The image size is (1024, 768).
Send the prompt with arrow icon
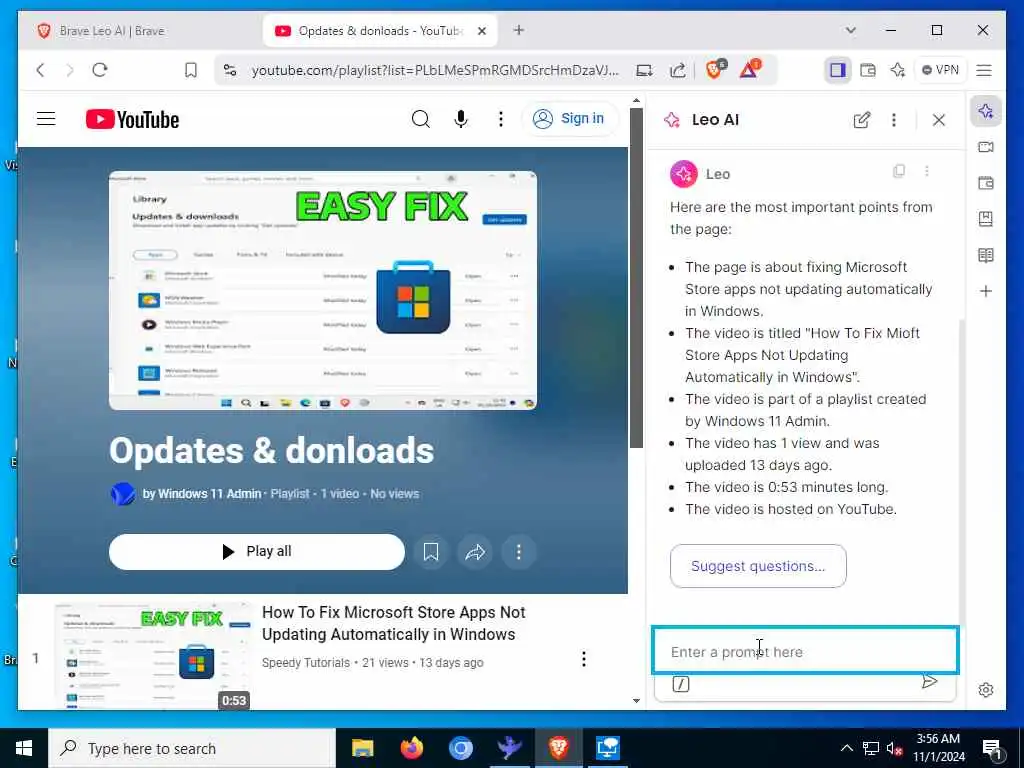click(929, 682)
